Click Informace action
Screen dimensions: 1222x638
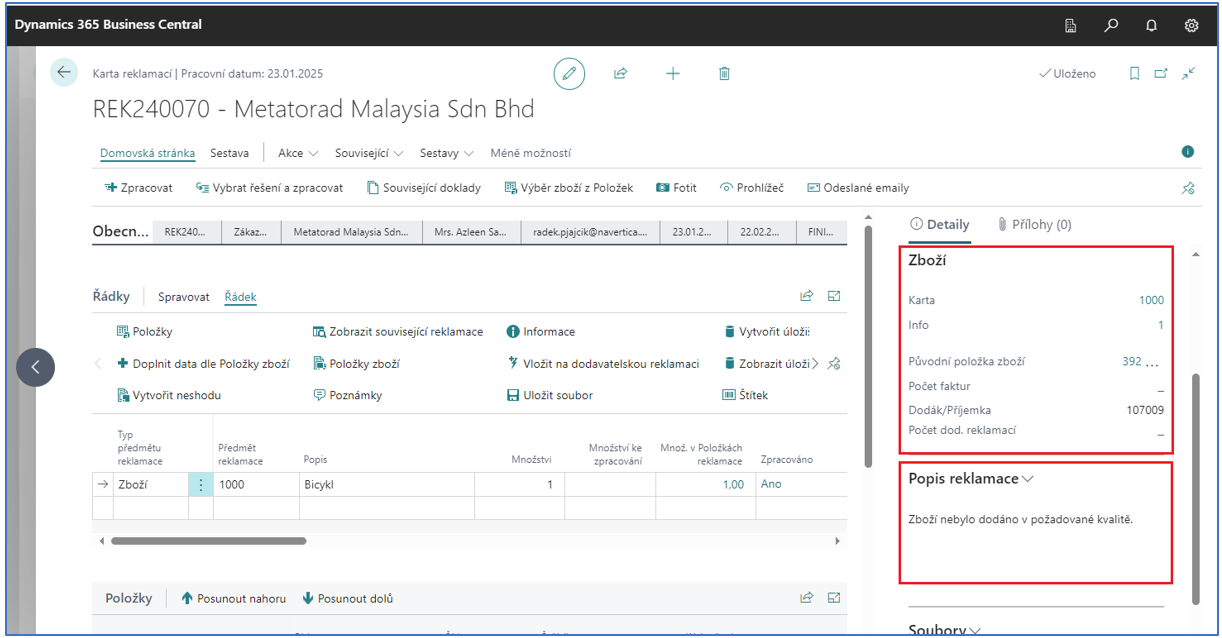click(541, 332)
